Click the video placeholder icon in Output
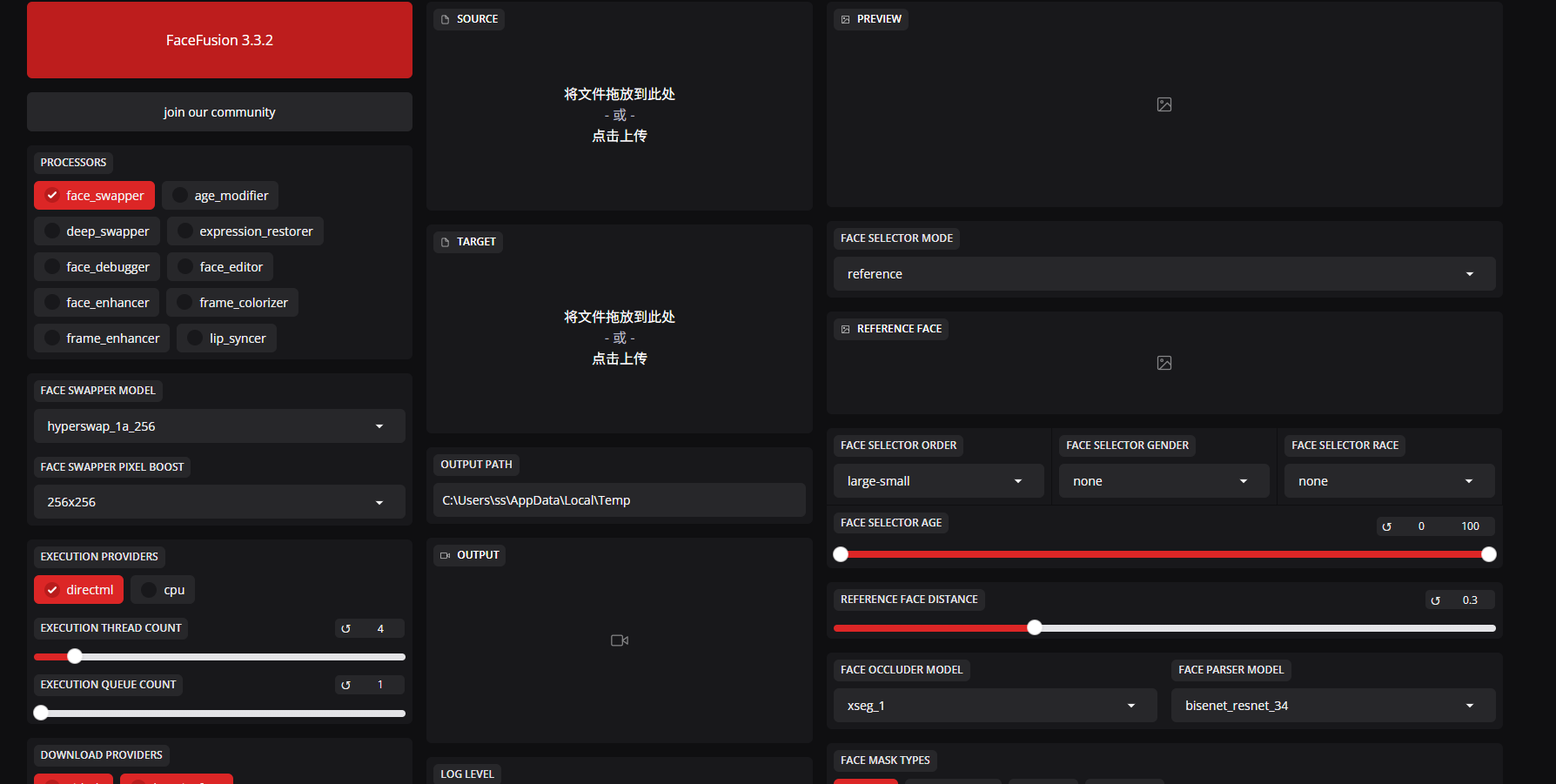This screenshot has width=1556, height=784. 620,640
